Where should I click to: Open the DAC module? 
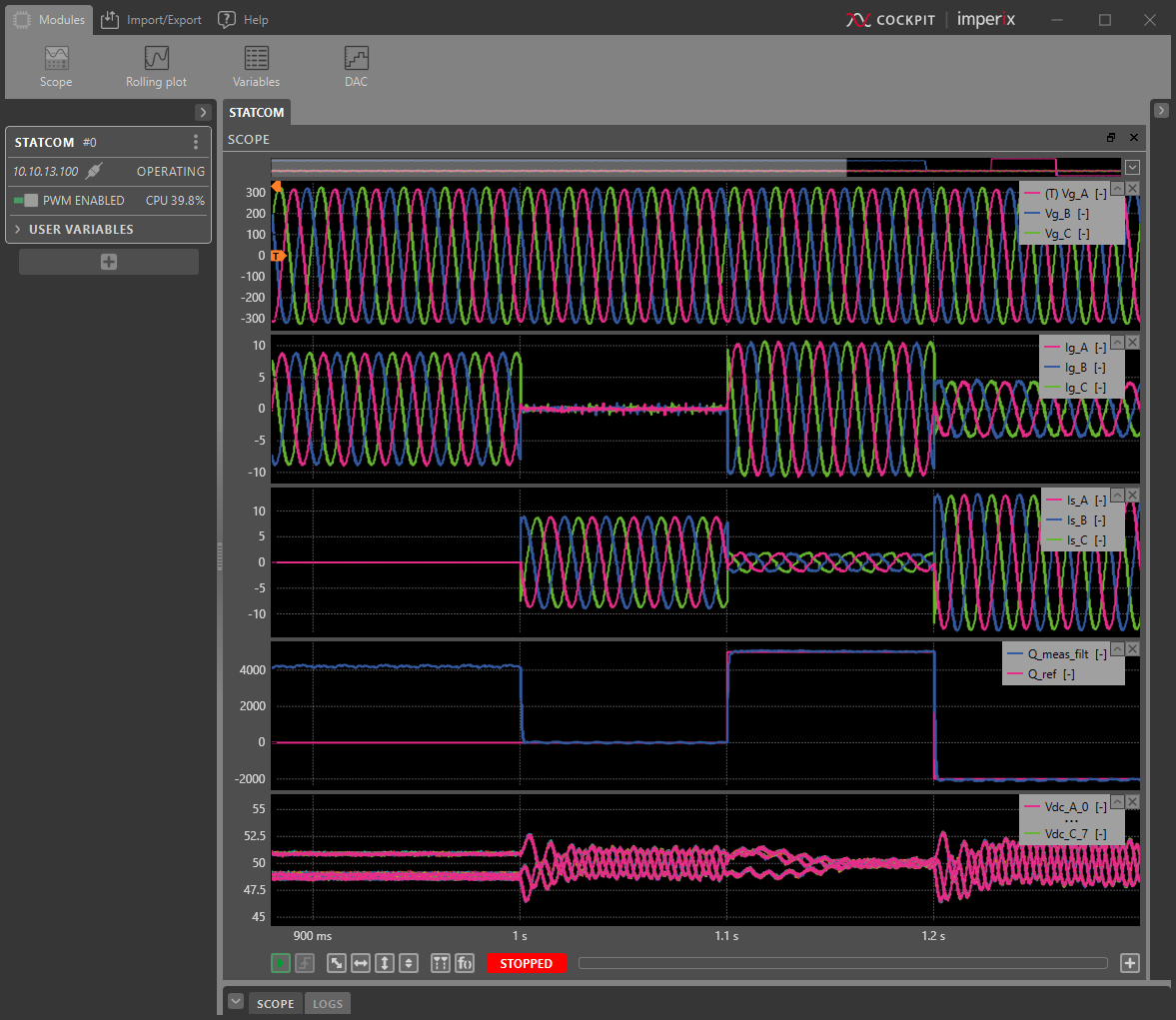pyautogui.click(x=356, y=66)
